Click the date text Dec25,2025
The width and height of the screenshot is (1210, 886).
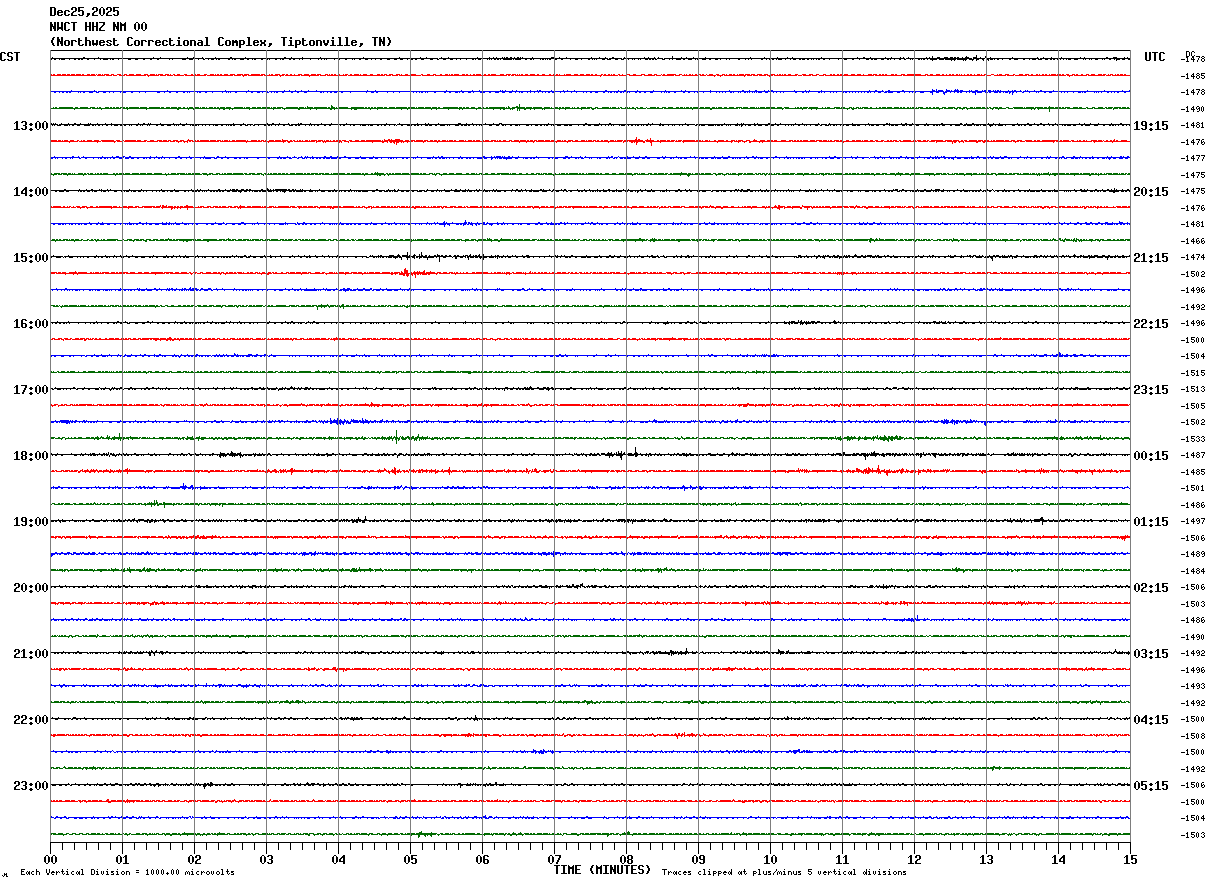click(x=84, y=12)
